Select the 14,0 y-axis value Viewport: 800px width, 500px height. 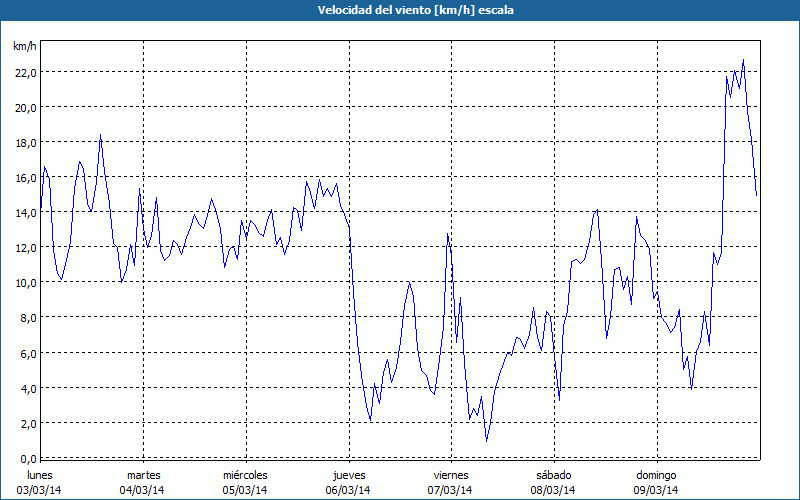(x=25, y=212)
